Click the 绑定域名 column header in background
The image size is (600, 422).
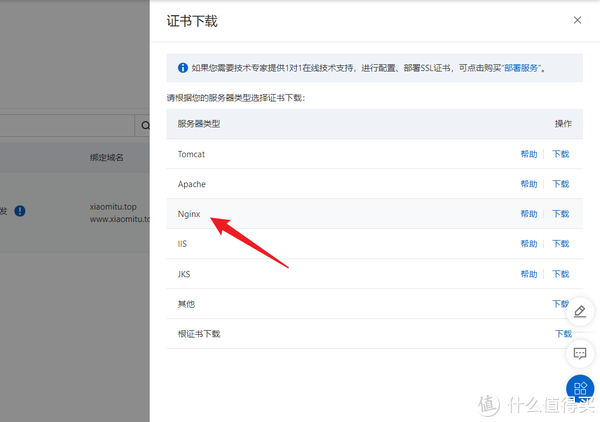coord(106,157)
